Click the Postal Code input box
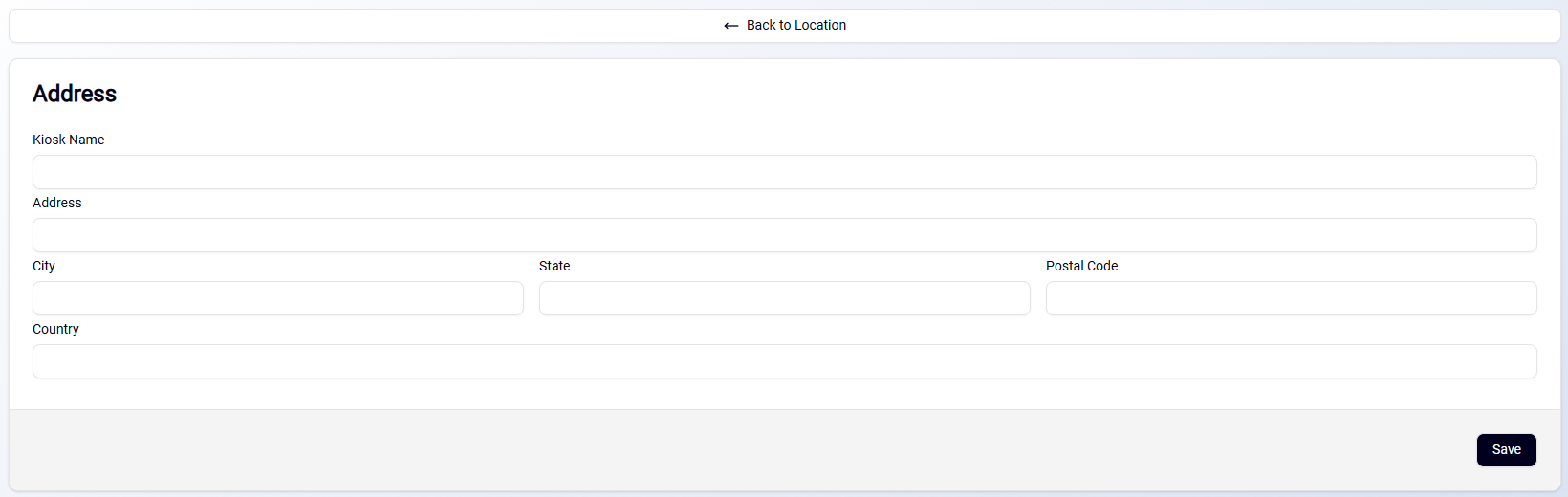Image resolution: width=1568 pixels, height=497 pixels. tap(1292, 298)
